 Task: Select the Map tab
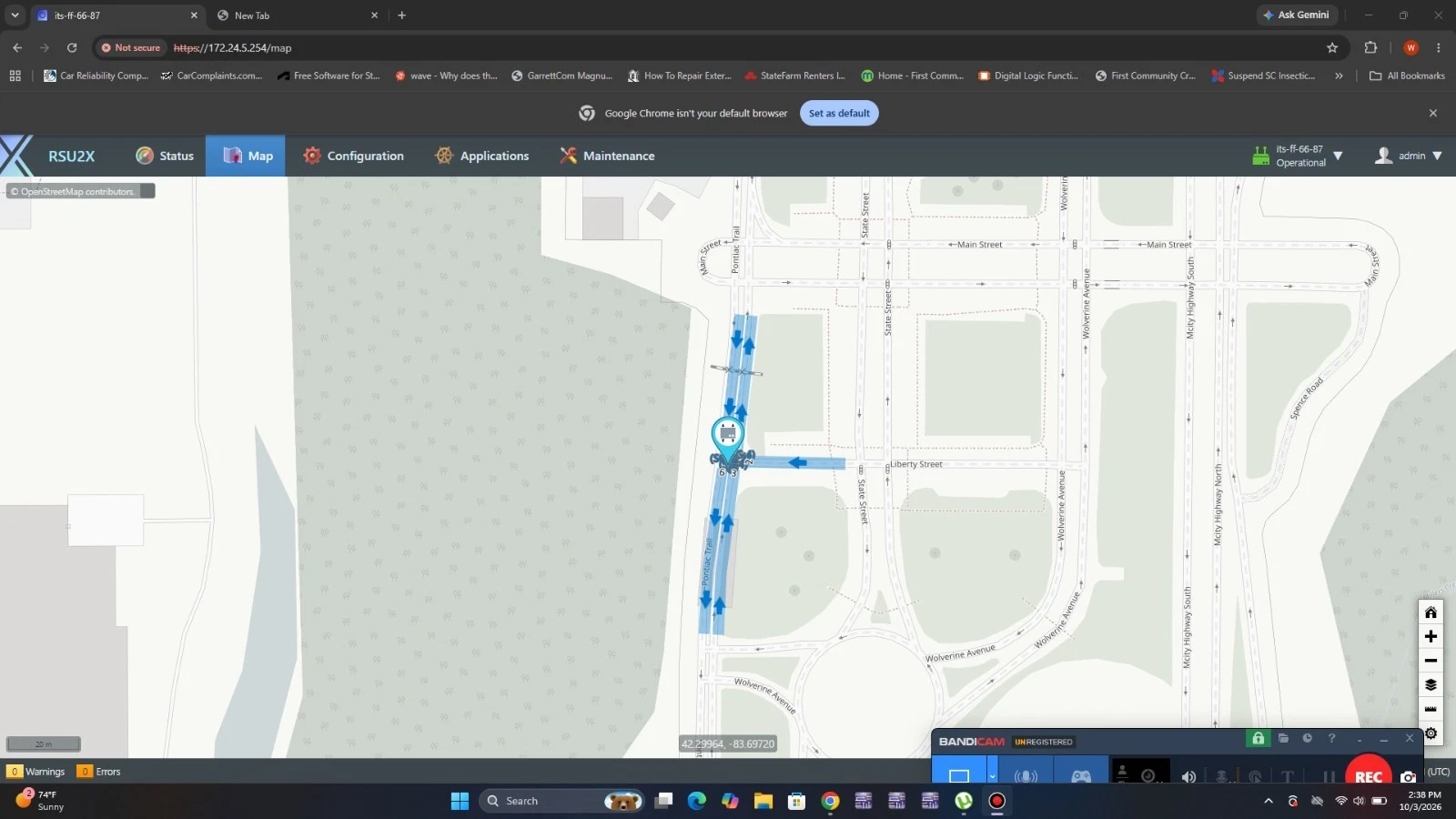(246, 156)
